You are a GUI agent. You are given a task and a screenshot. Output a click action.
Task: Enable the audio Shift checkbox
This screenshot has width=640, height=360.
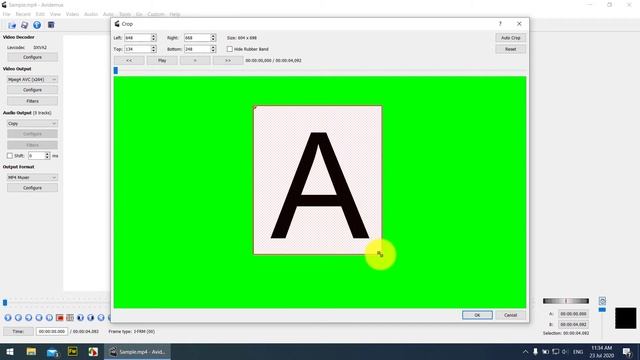pos(10,156)
